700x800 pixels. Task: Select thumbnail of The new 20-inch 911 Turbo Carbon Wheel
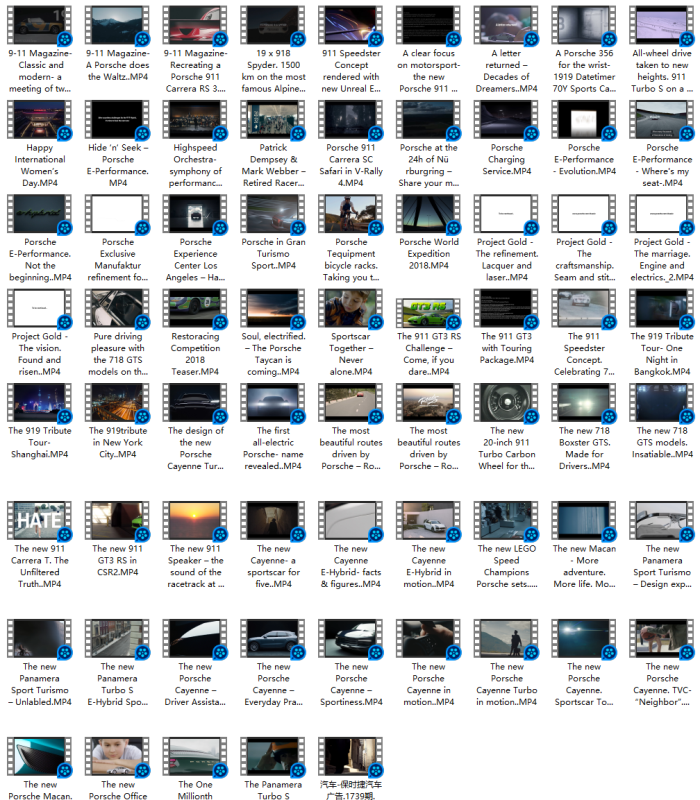pyautogui.click(x=506, y=403)
